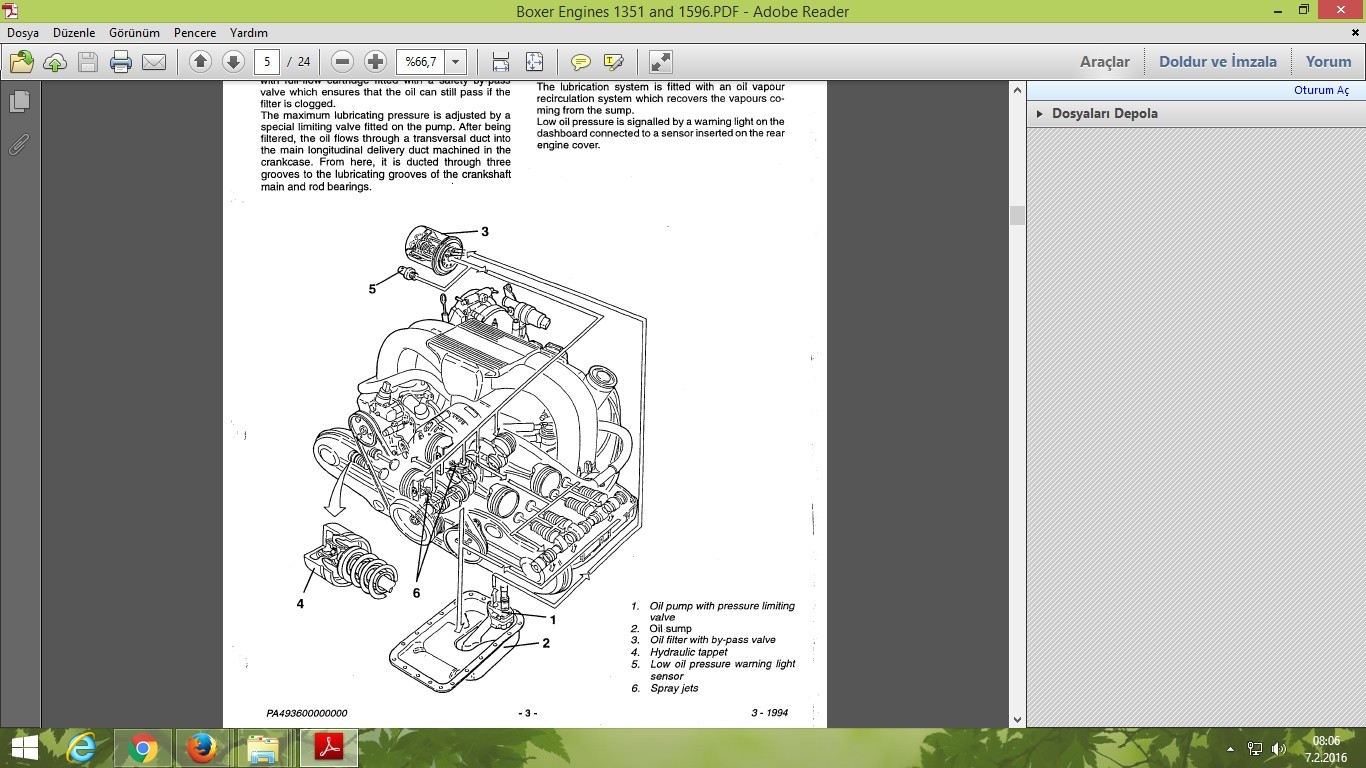Select the fit-width scrolling mode icon
Image resolution: width=1366 pixels, height=768 pixels.
pos(501,62)
